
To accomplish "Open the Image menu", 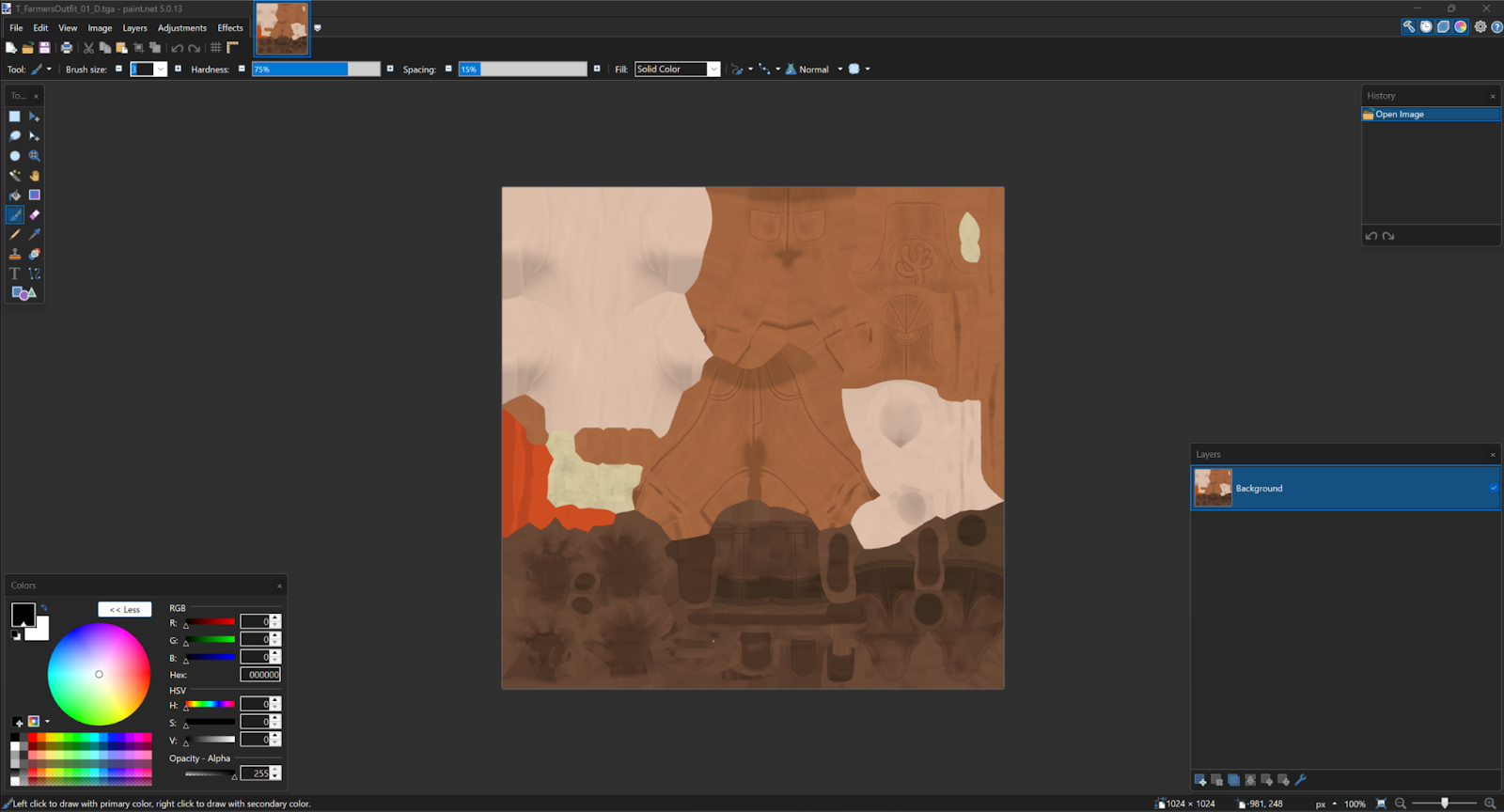I will [x=100, y=28].
